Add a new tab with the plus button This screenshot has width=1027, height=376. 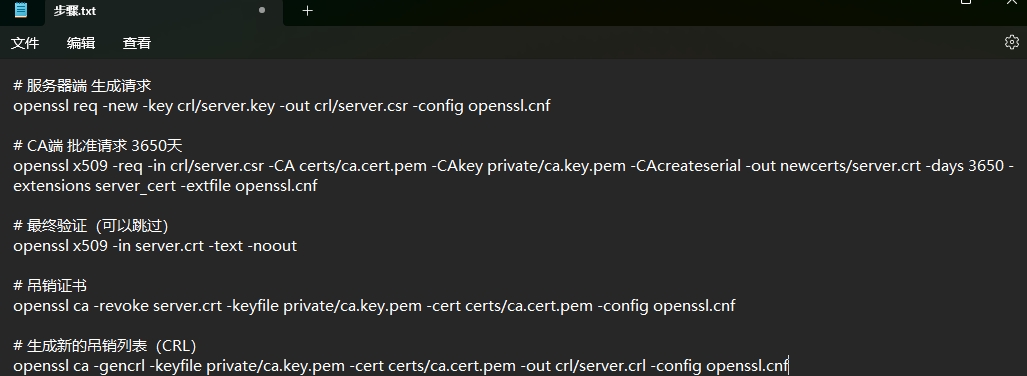click(307, 10)
